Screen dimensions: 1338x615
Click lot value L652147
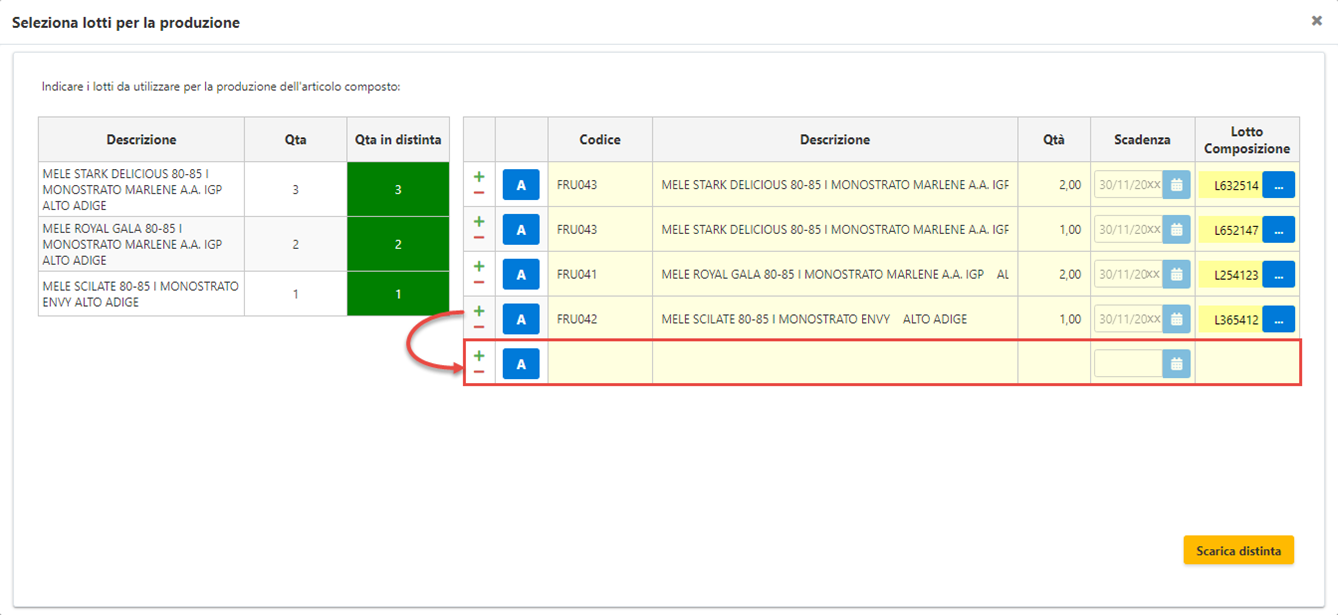(x=1236, y=230)
